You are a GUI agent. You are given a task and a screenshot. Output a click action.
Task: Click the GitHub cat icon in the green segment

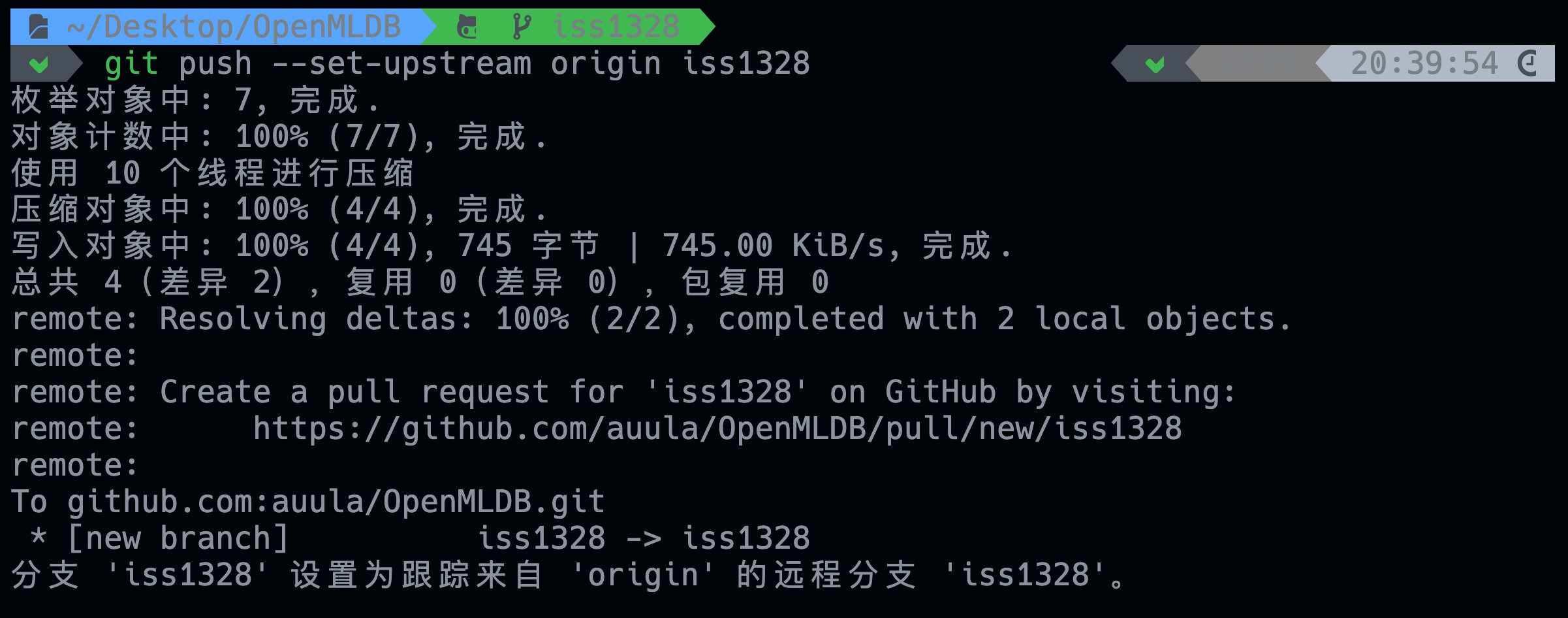tap(467, 27)
